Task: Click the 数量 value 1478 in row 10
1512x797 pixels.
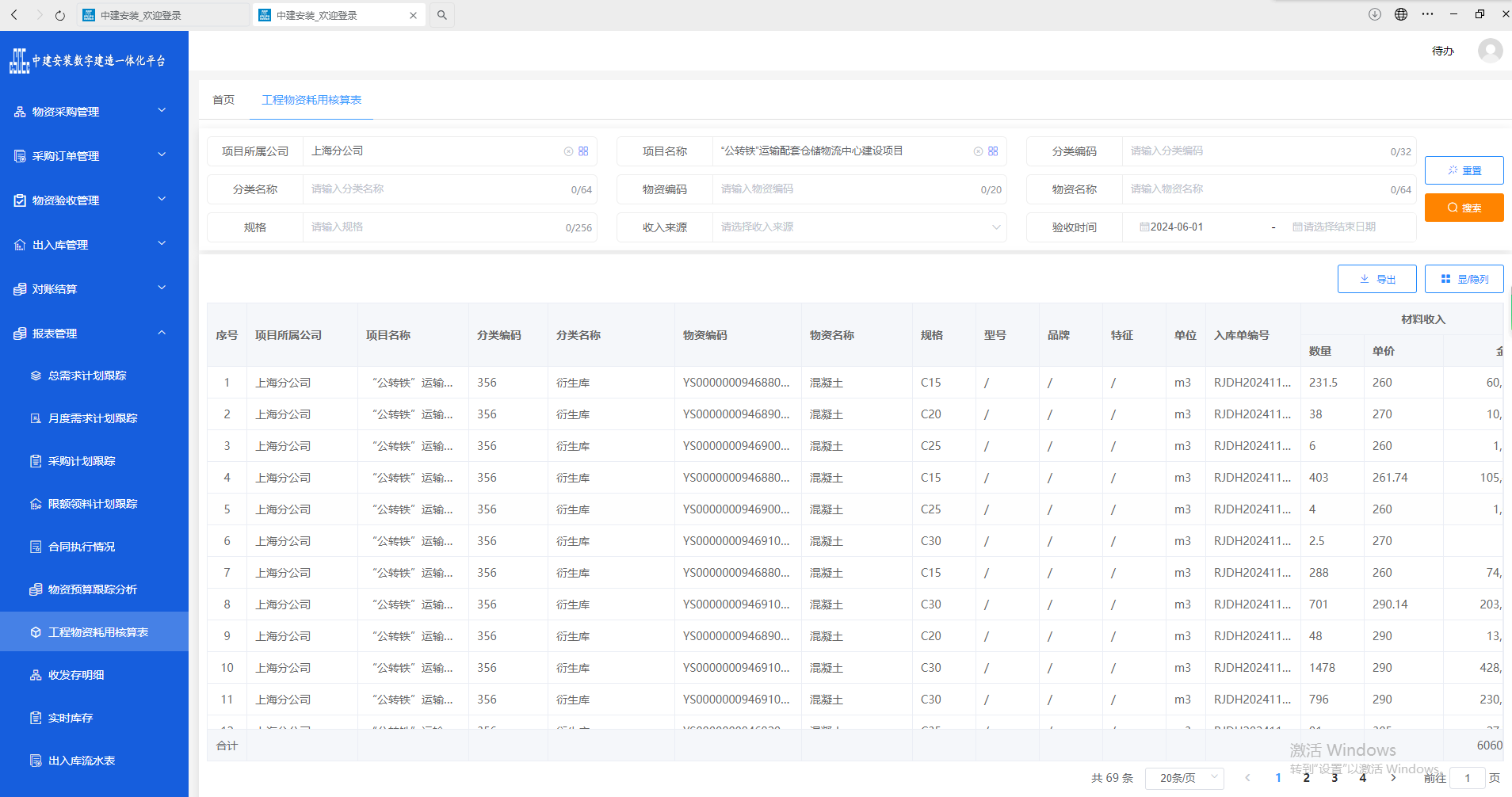Action: click(x=1322, y=668)
